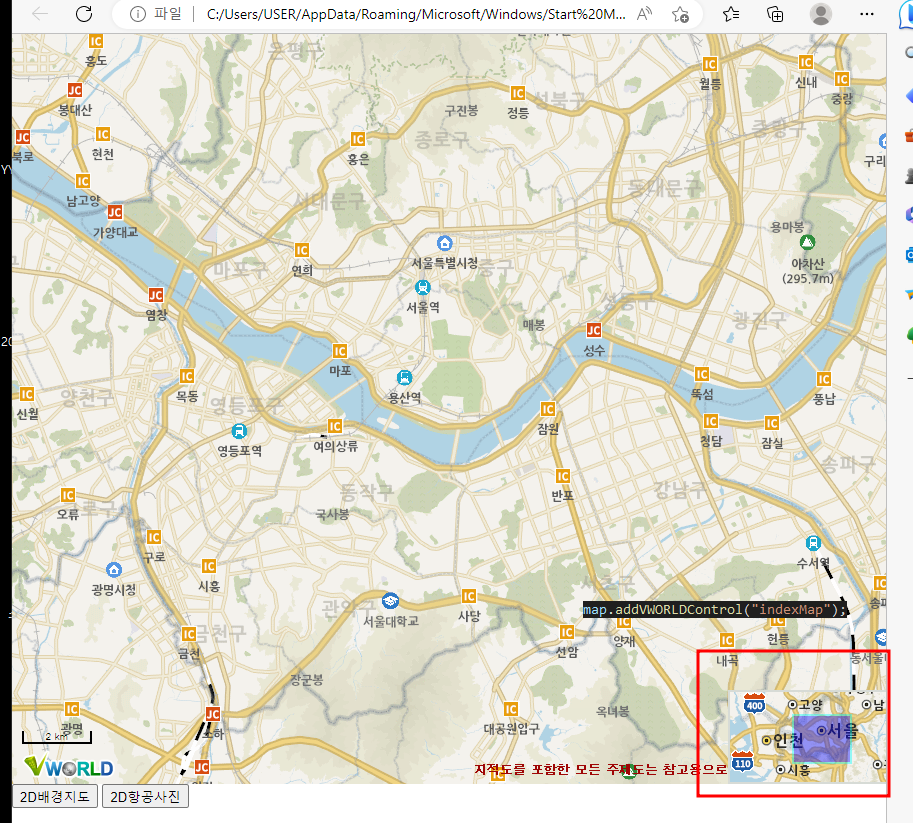Viewport: 913px width, 823px height.
Task: Click the 뚝섬 IC marker
Action: tap(702, 374)
